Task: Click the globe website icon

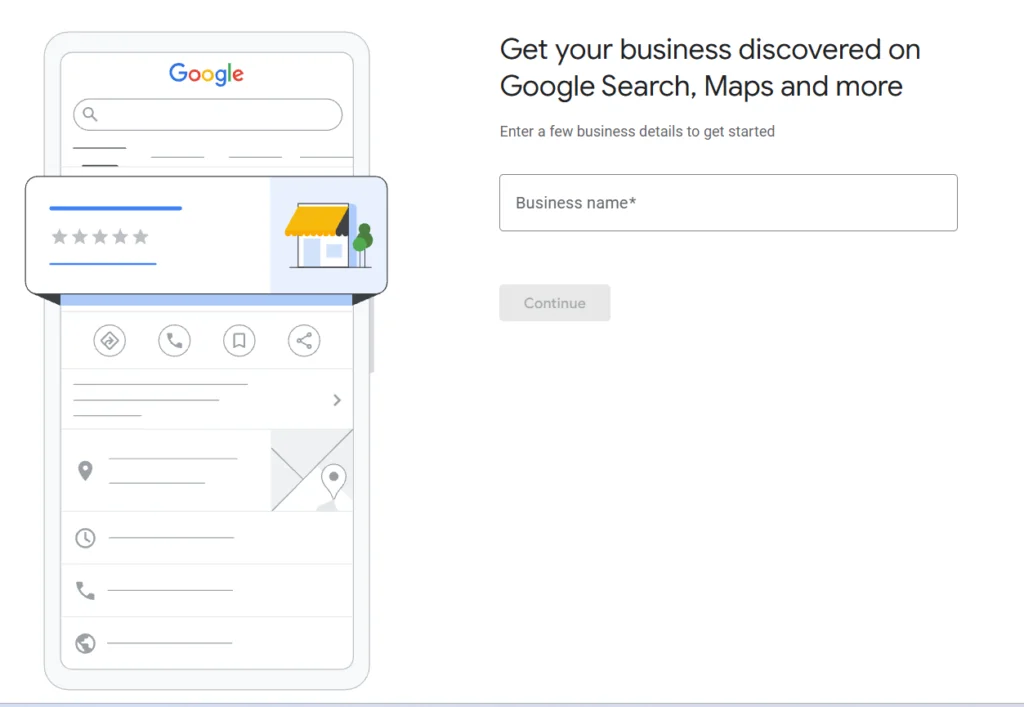Action: coord(86,644)
